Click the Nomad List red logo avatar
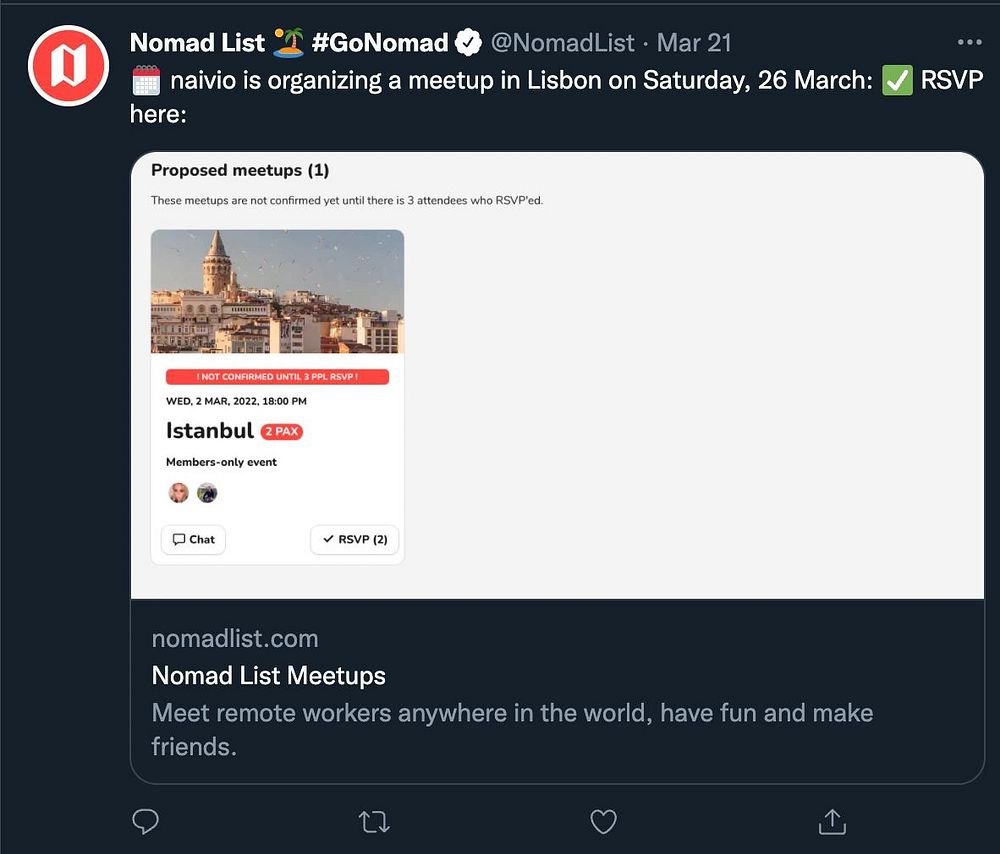 pyautogui.click(x=67, y=66)
